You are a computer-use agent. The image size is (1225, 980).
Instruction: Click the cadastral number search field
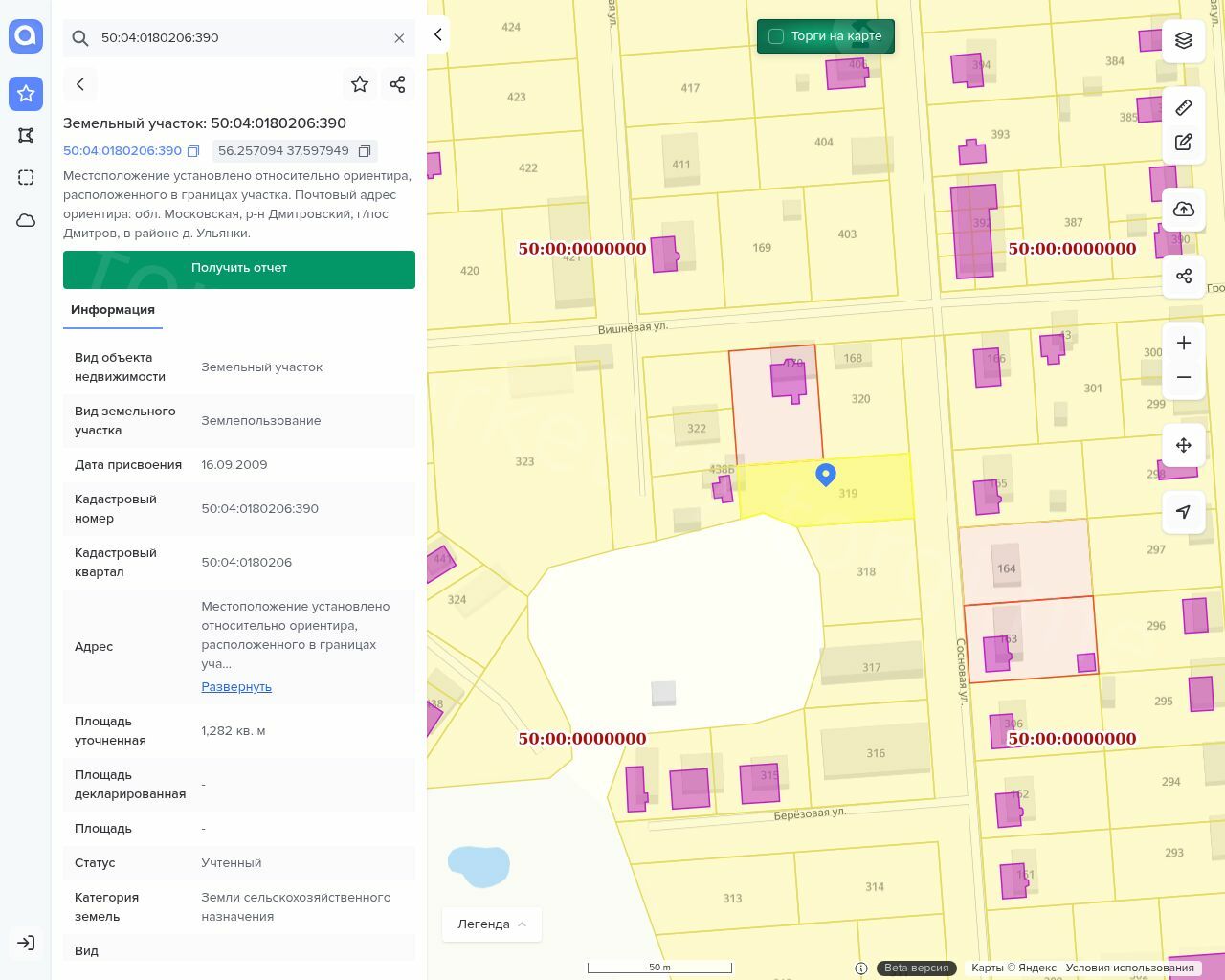click(x=239, y=38)
